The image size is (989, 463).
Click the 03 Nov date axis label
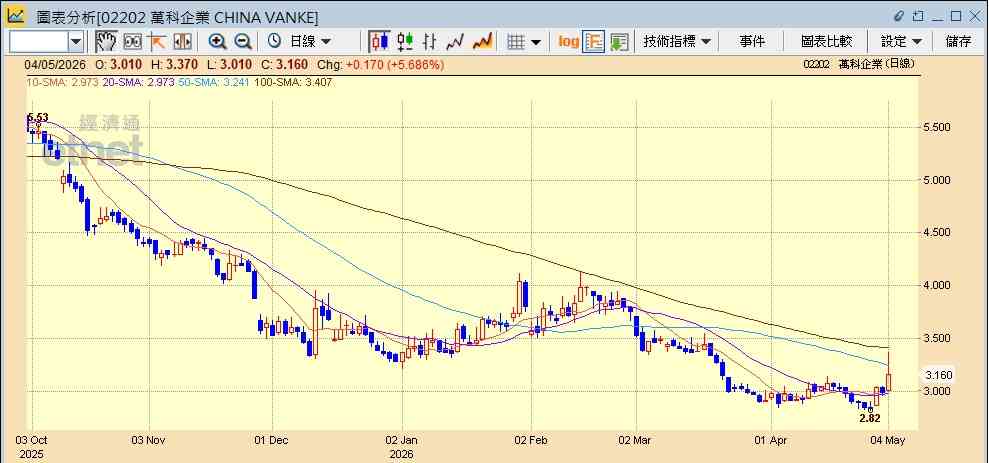(150, 440)
